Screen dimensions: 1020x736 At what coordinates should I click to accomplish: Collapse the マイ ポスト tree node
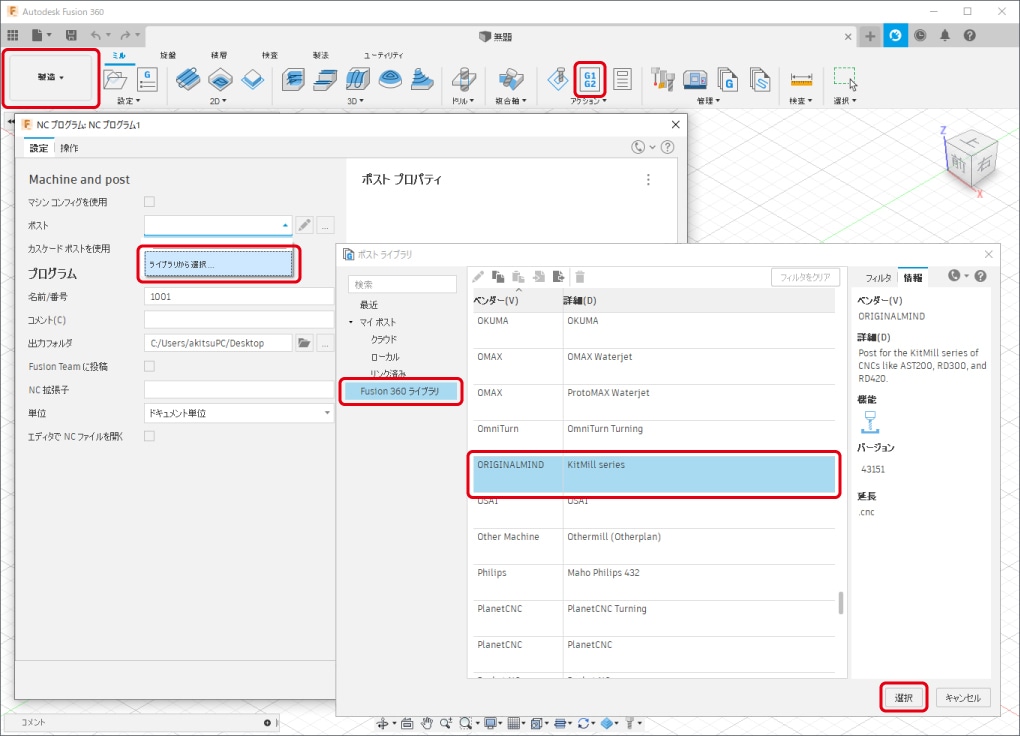pos(351,322)
